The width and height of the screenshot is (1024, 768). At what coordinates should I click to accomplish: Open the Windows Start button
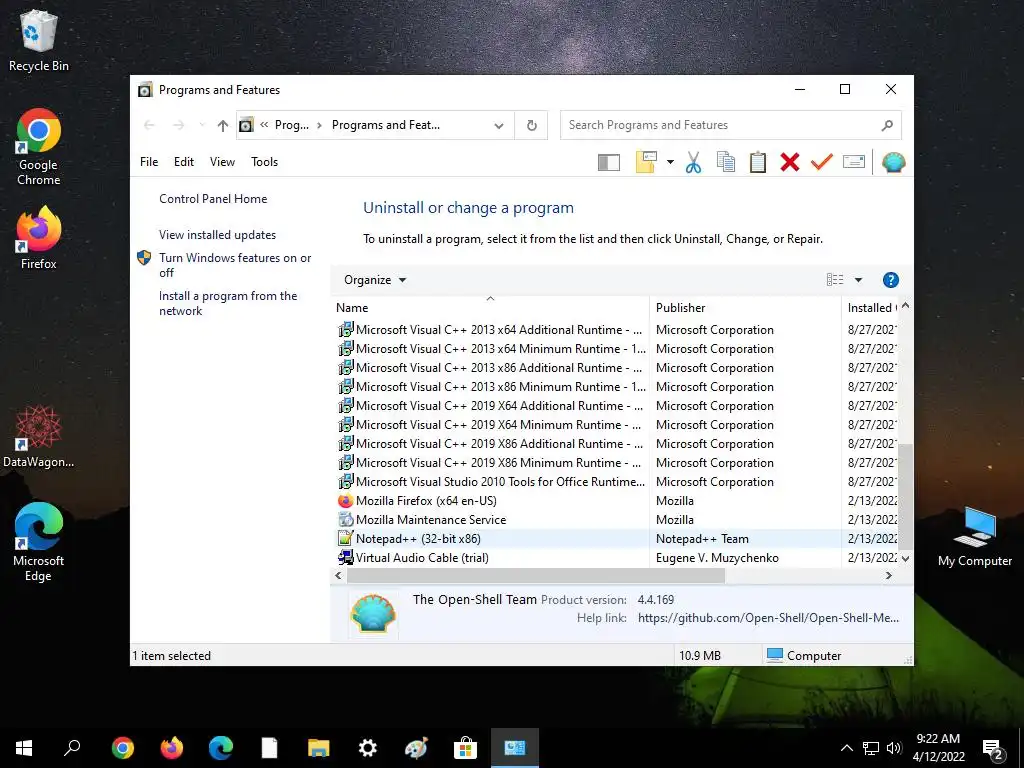click(x=24, y=748)
